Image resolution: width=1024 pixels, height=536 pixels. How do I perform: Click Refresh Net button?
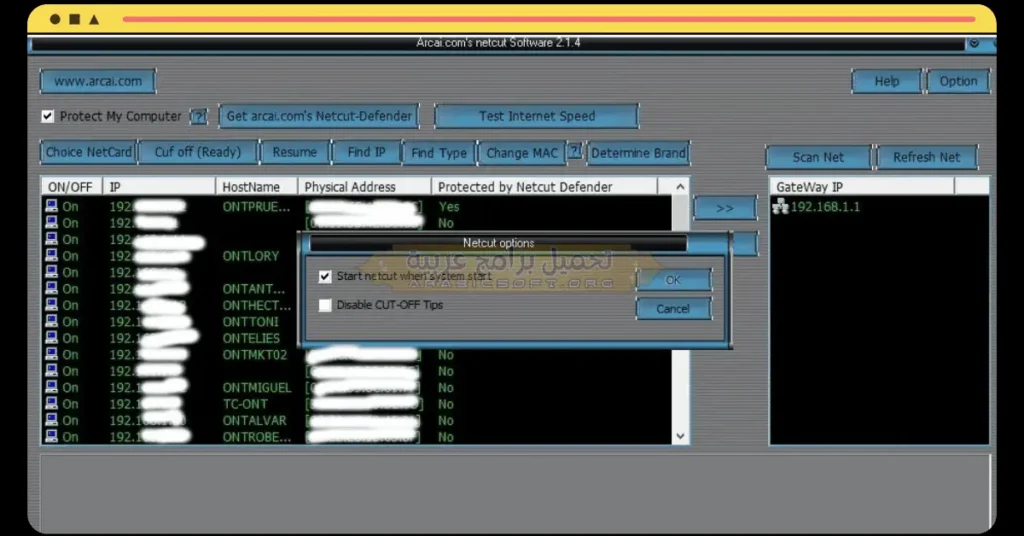(926, 157)
